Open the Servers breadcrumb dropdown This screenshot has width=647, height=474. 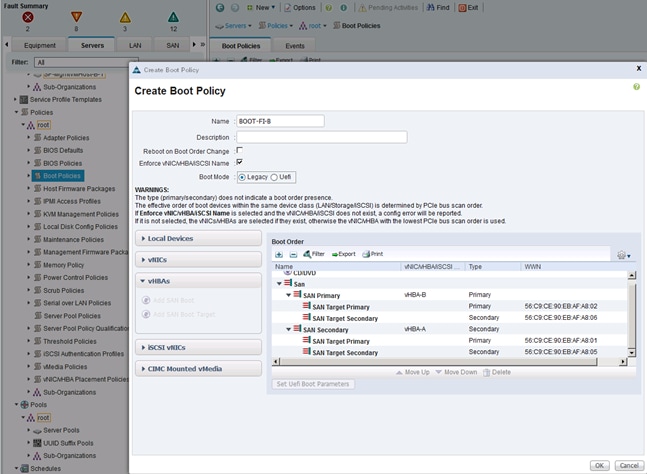[234, 26]
